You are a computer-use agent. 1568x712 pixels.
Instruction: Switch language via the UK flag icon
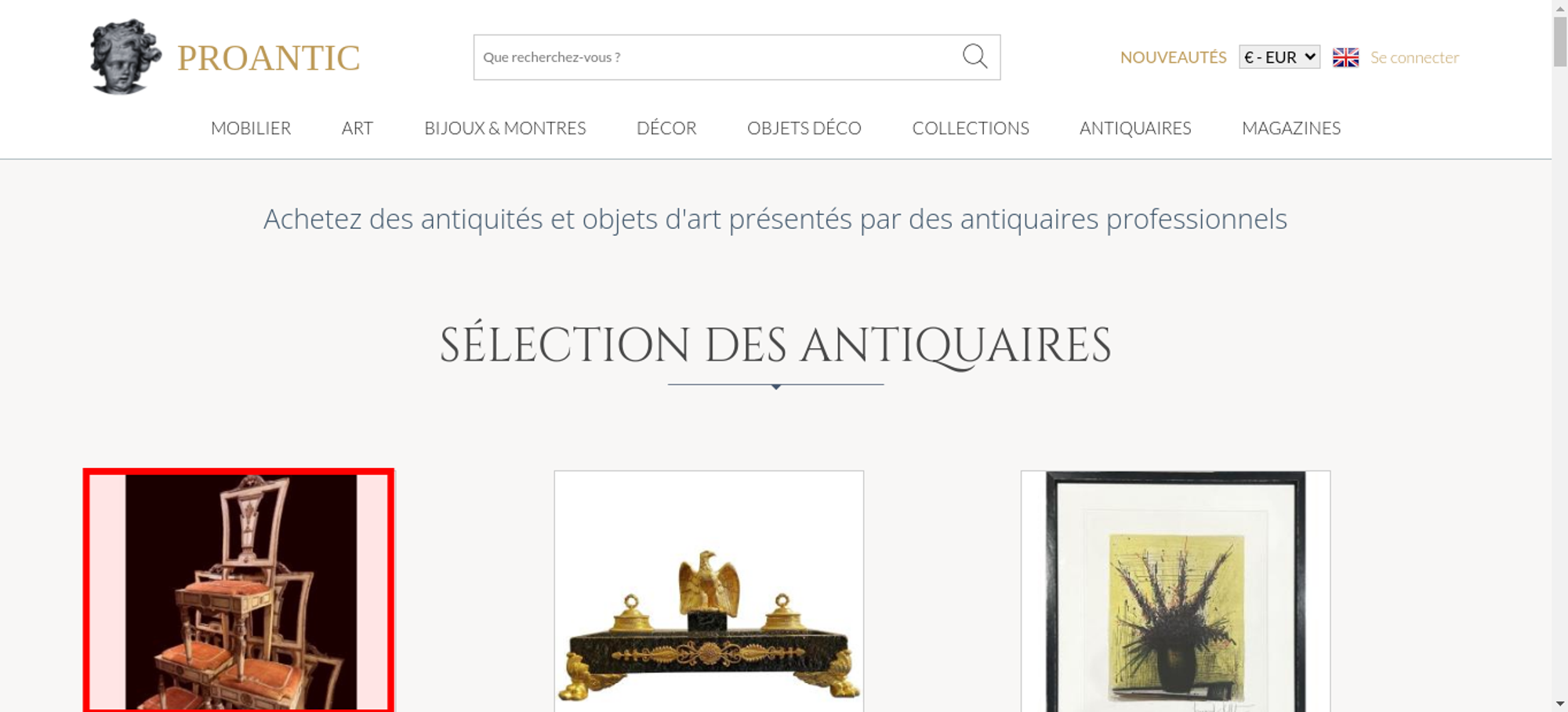[1345, 57]
